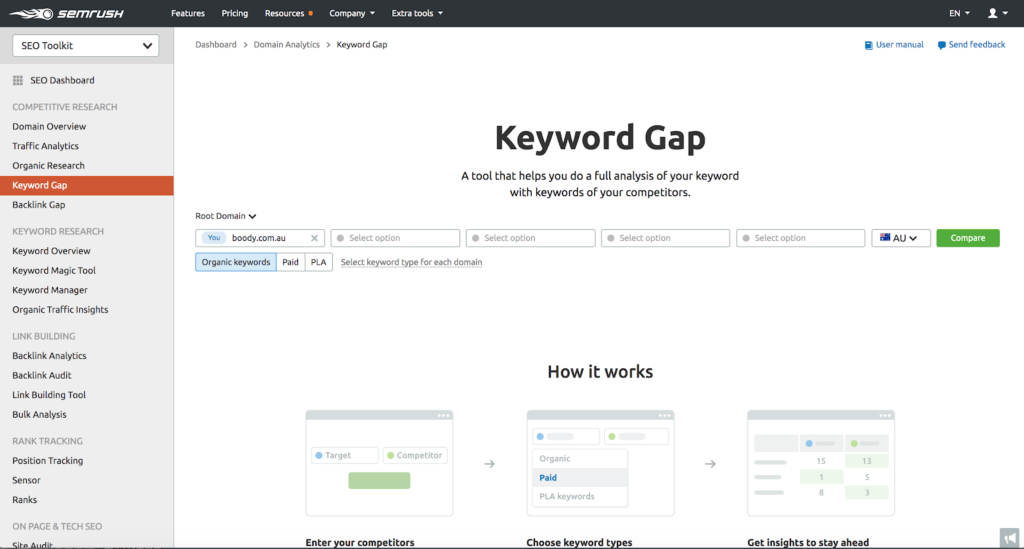Viewport: 1024px width, 549px height.
Task: Click the orange notification dot by Resources
Action: (310, 13)
